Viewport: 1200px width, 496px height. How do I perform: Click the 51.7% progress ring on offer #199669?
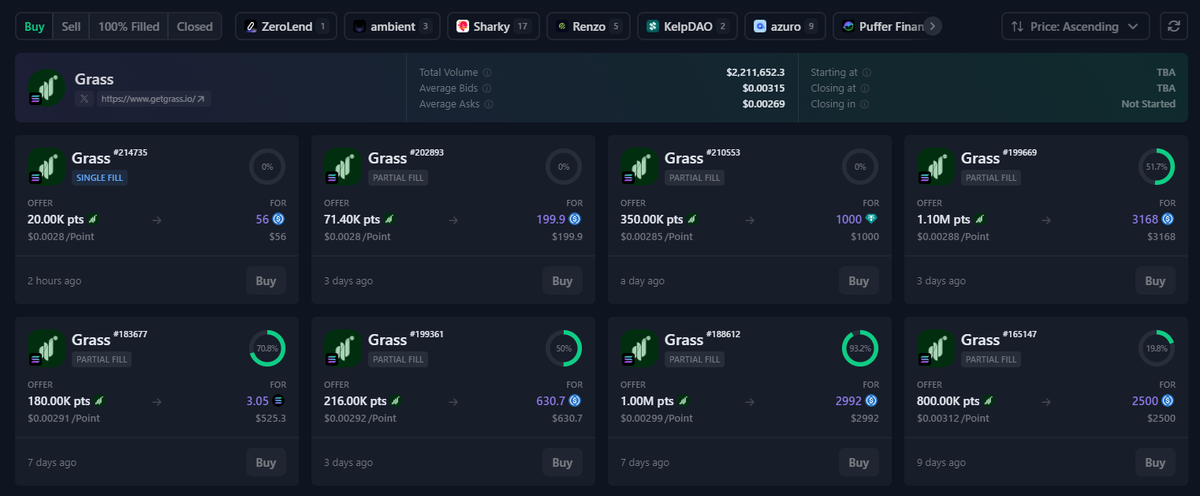[1157, 167]
